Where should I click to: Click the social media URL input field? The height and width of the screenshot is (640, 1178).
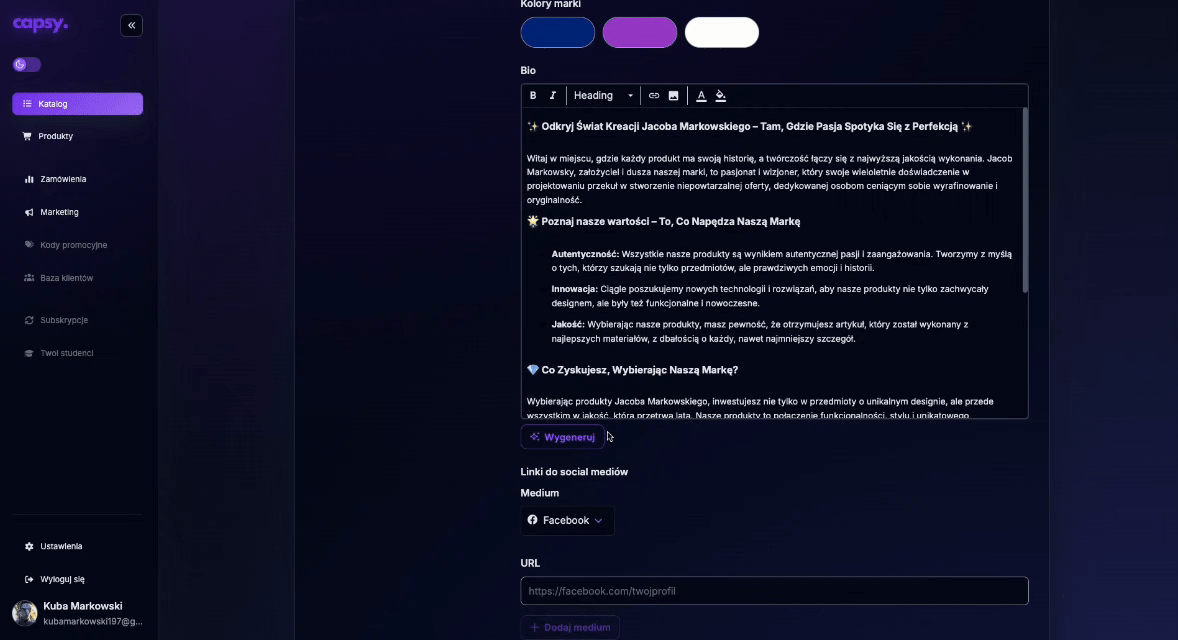pos(774,591)
